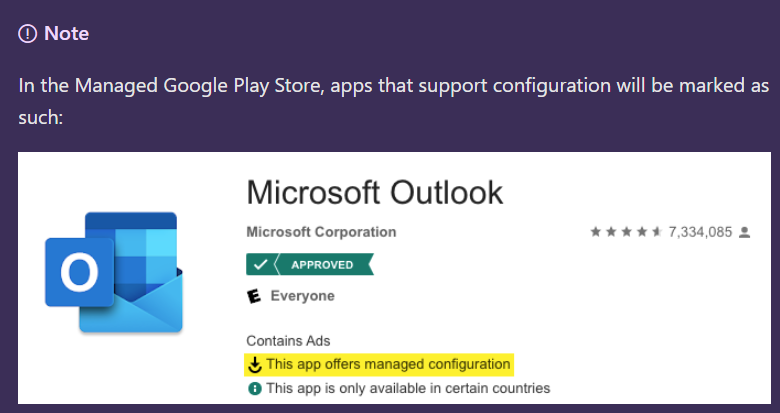Click the download arrow beside managed configuration
This screenshot has height=413, width=780.
coord(255,365)
